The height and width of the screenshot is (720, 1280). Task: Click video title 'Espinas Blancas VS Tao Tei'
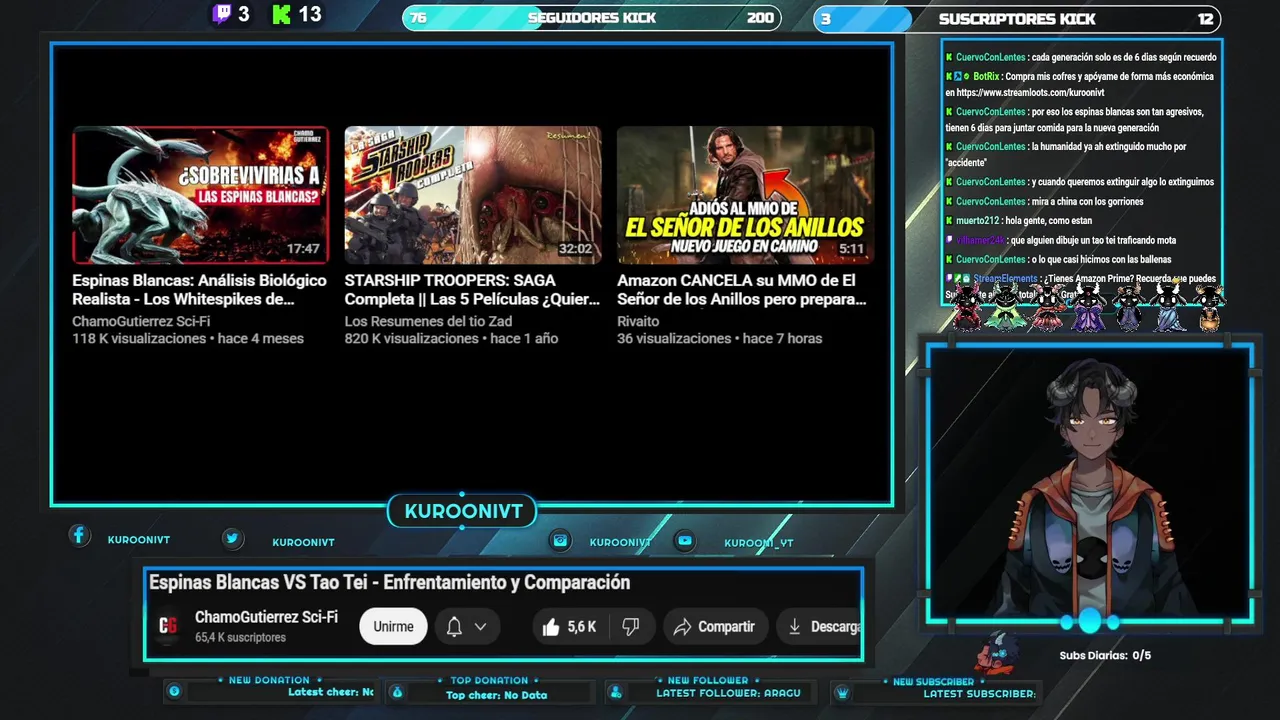pyautogui.click(x=389, y=582)
